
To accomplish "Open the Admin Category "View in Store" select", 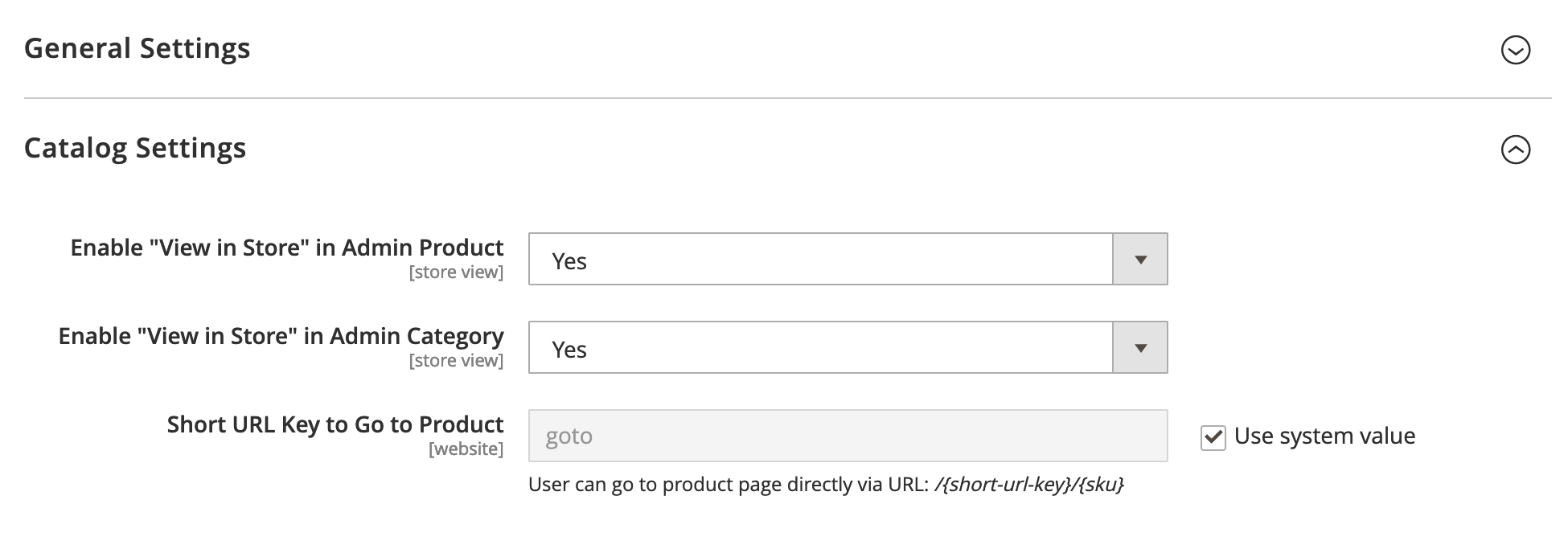I will coord(820,348).
